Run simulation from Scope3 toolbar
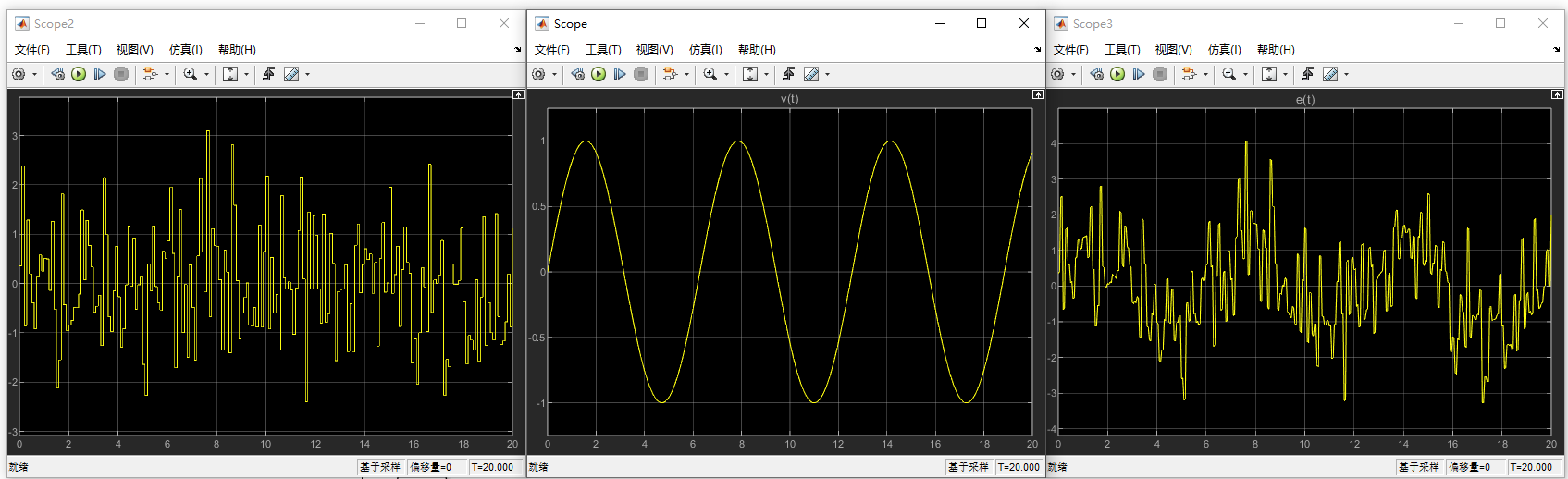 1117,74
